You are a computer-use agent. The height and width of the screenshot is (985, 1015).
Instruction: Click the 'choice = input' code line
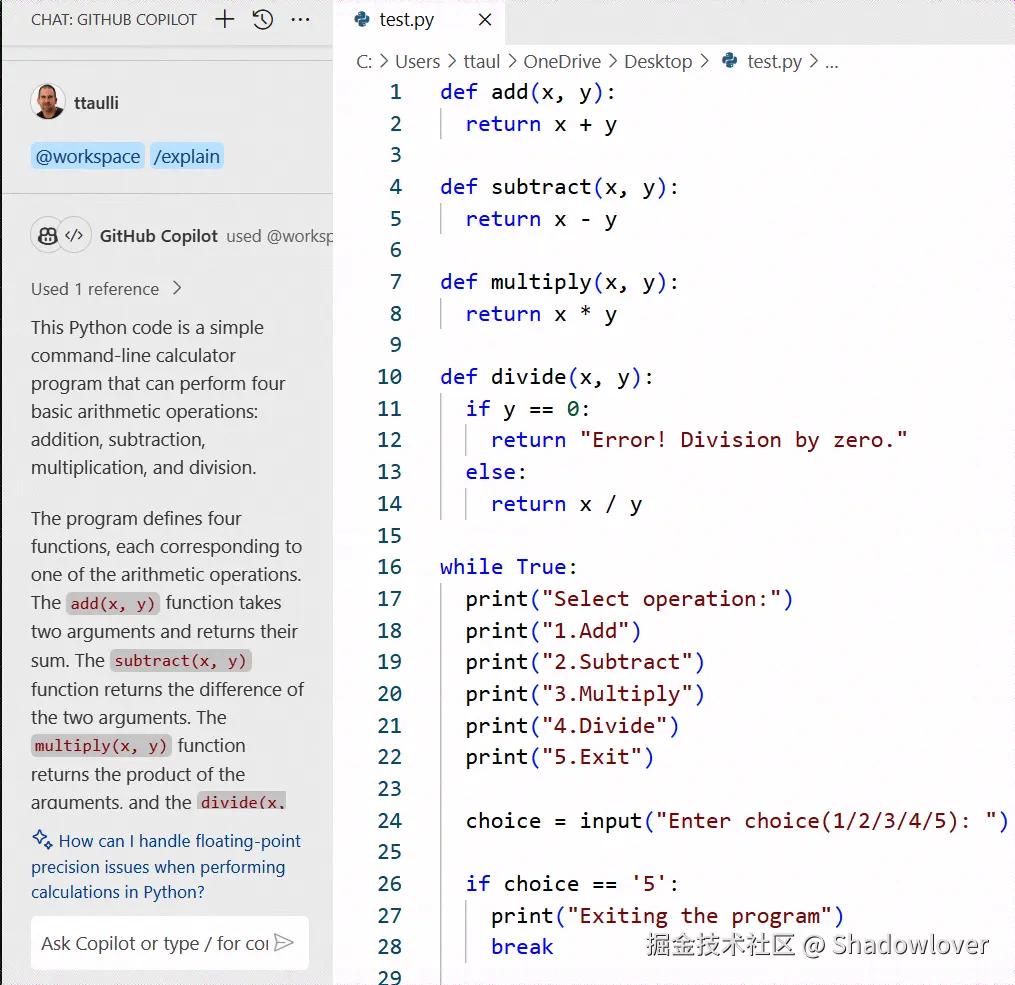point(737,821)
